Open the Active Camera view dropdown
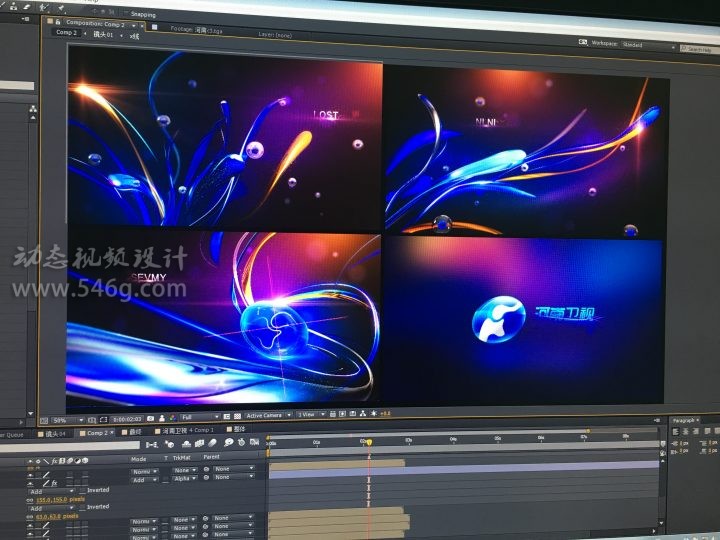The image size is (720, 540). (x=266, y=415)
